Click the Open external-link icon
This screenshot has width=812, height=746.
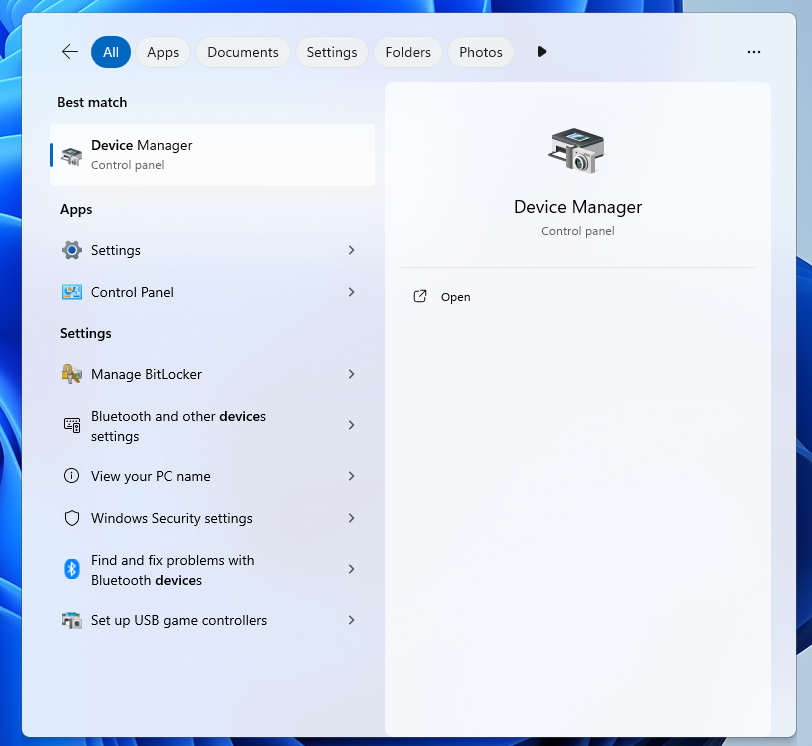(x=420, y=297)
